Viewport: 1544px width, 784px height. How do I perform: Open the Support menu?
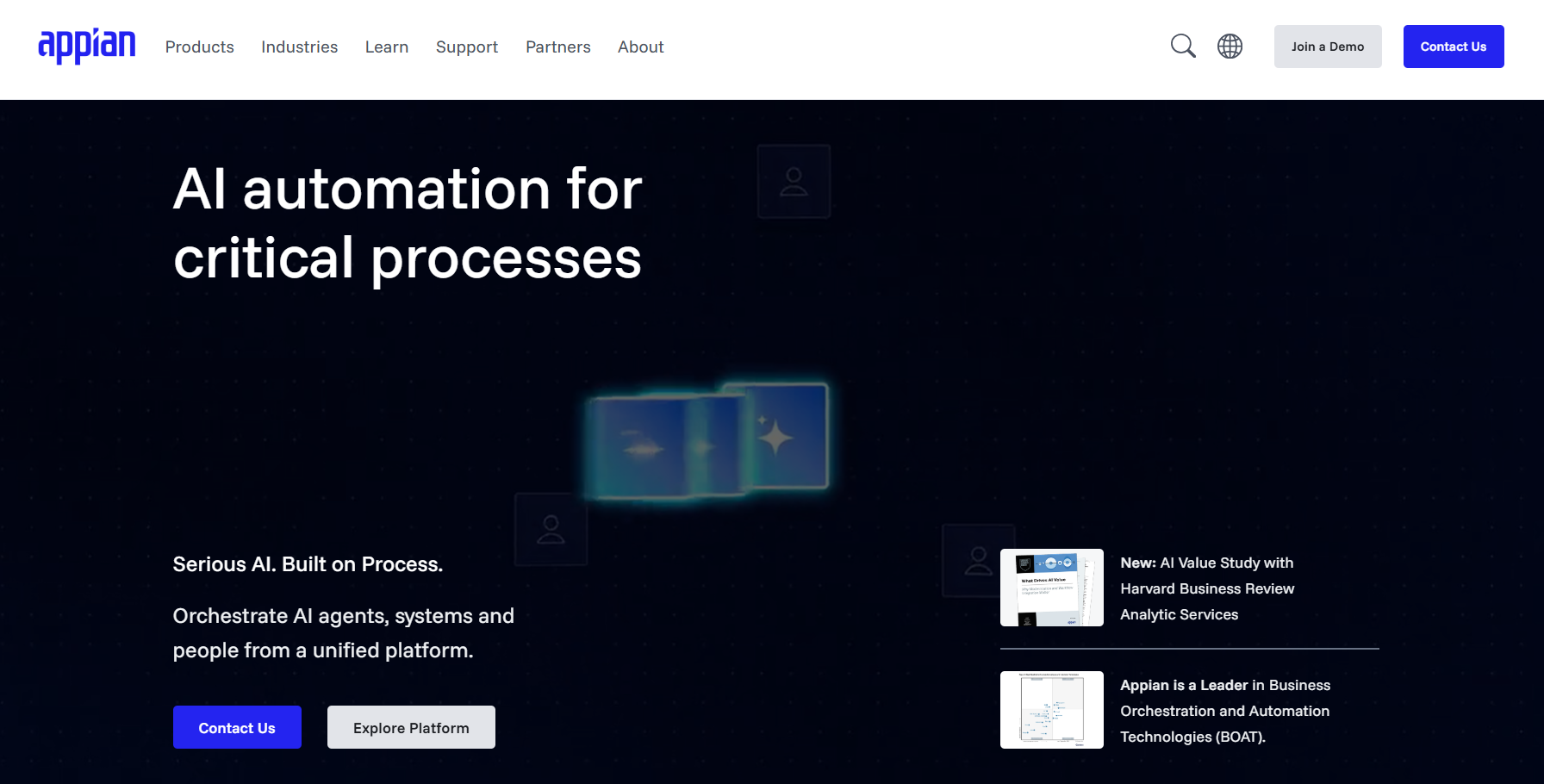click(467, 47)
